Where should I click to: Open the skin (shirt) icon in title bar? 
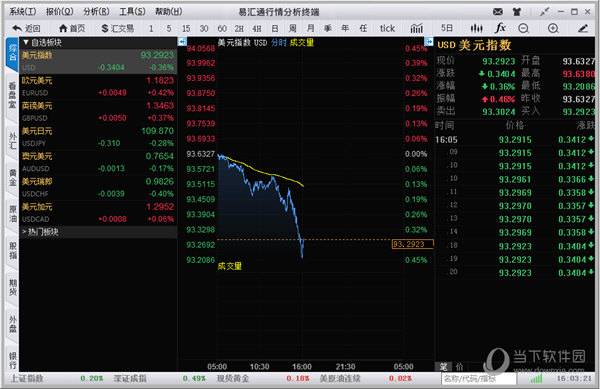[x=517, y=12]
